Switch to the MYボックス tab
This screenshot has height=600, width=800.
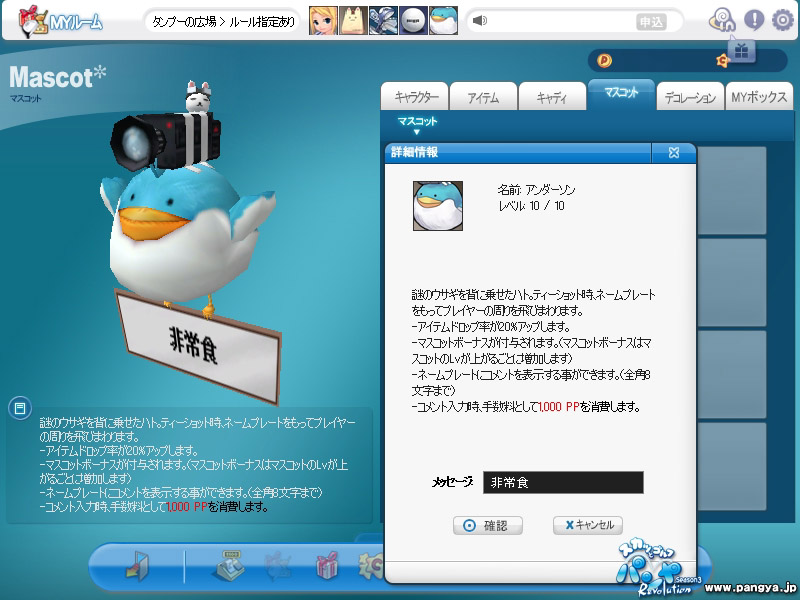(759, 97)
